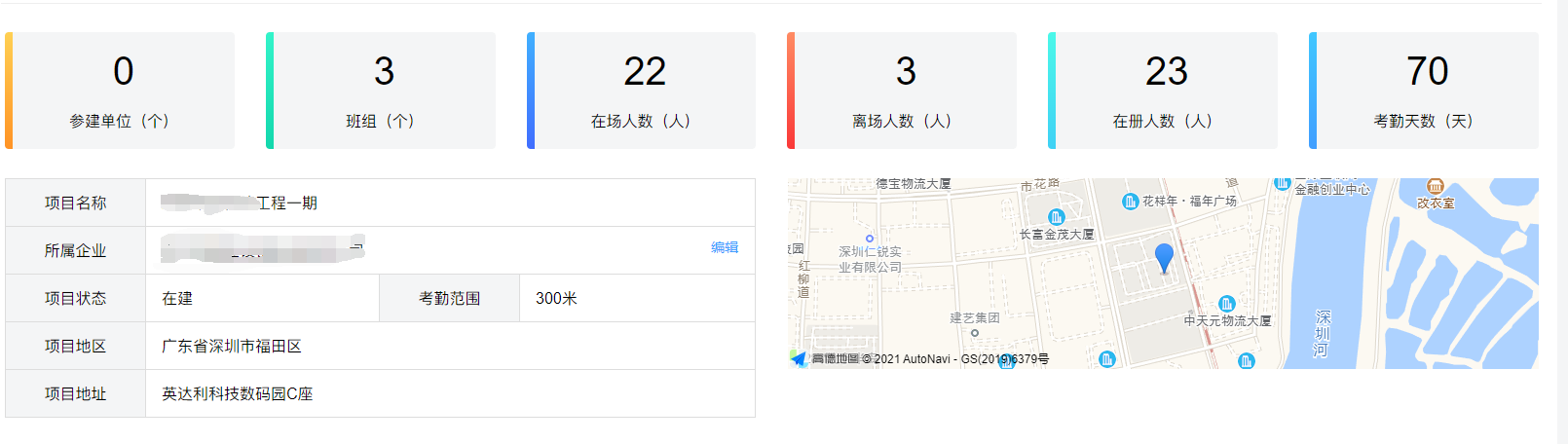Click the 长富金茂大厦 building icon
The height and width of the screenshot is (444, 1568).
point(1056,217)
